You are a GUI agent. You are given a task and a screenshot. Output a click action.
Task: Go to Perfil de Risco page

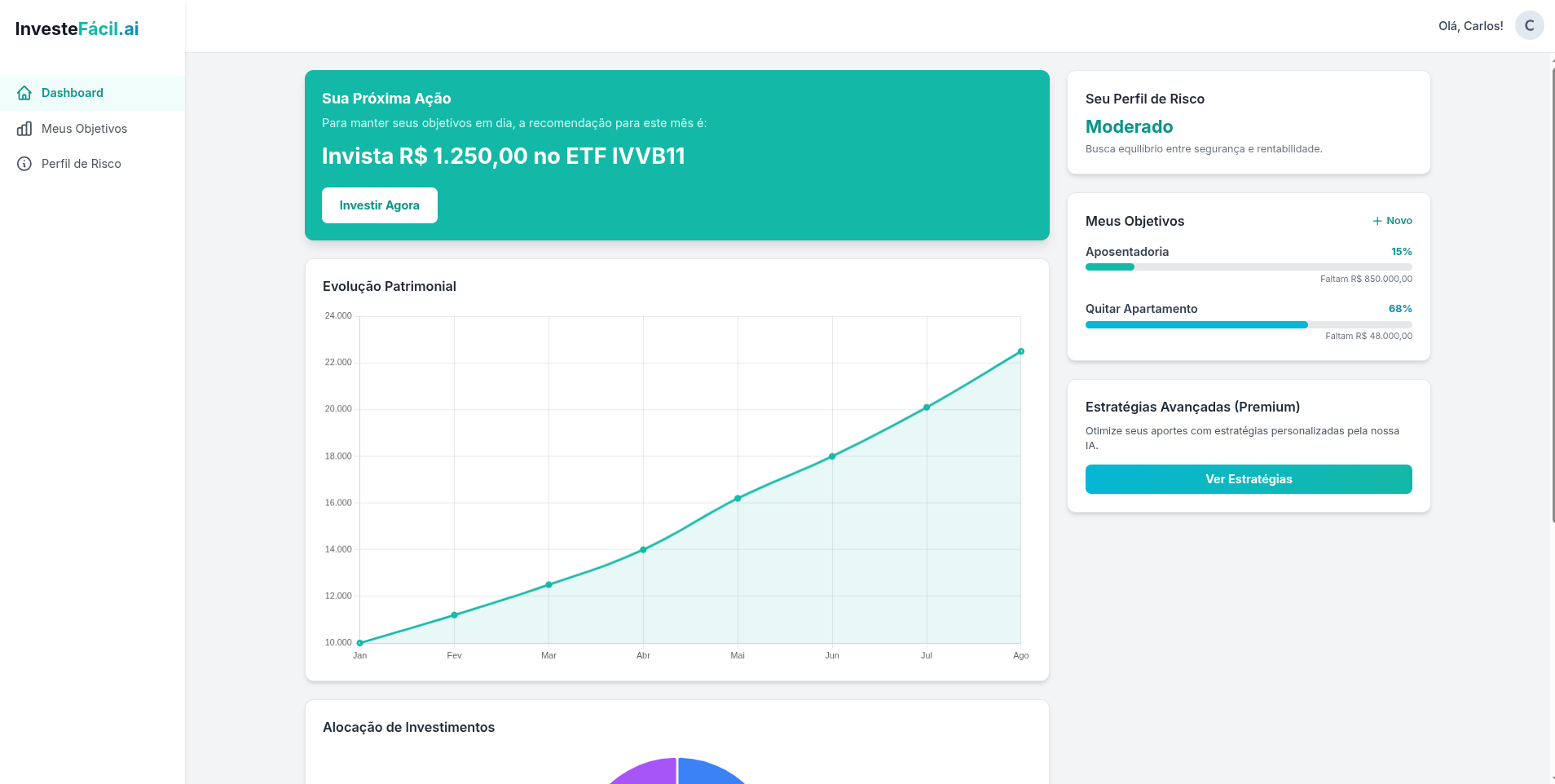click(81, 164)
